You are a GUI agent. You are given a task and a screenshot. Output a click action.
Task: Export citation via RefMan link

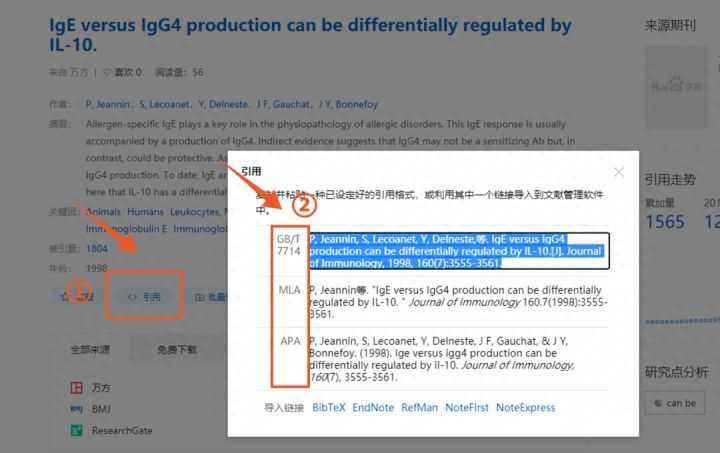tap(419, 408)
